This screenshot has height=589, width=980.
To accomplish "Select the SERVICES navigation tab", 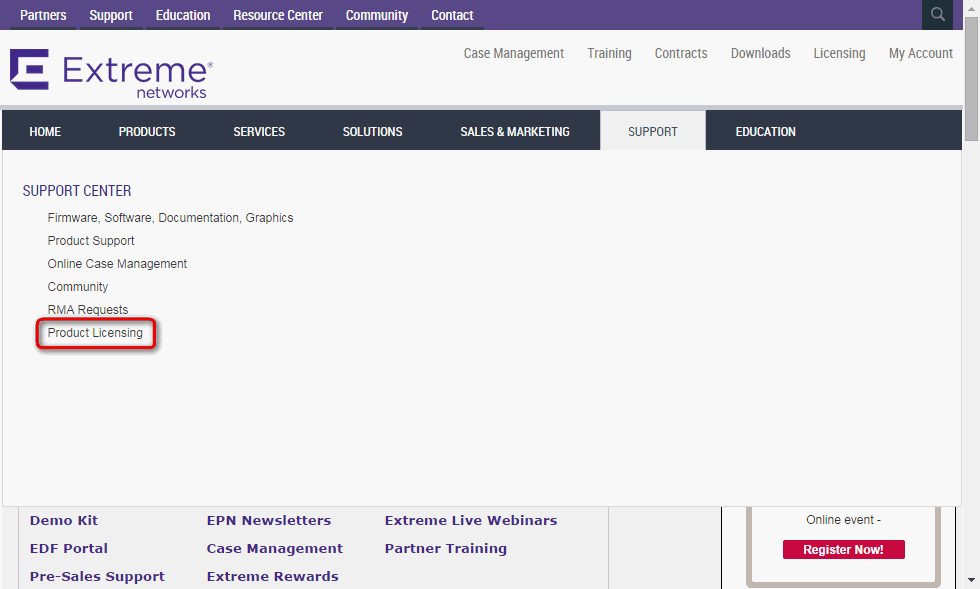I will (259, 131).
